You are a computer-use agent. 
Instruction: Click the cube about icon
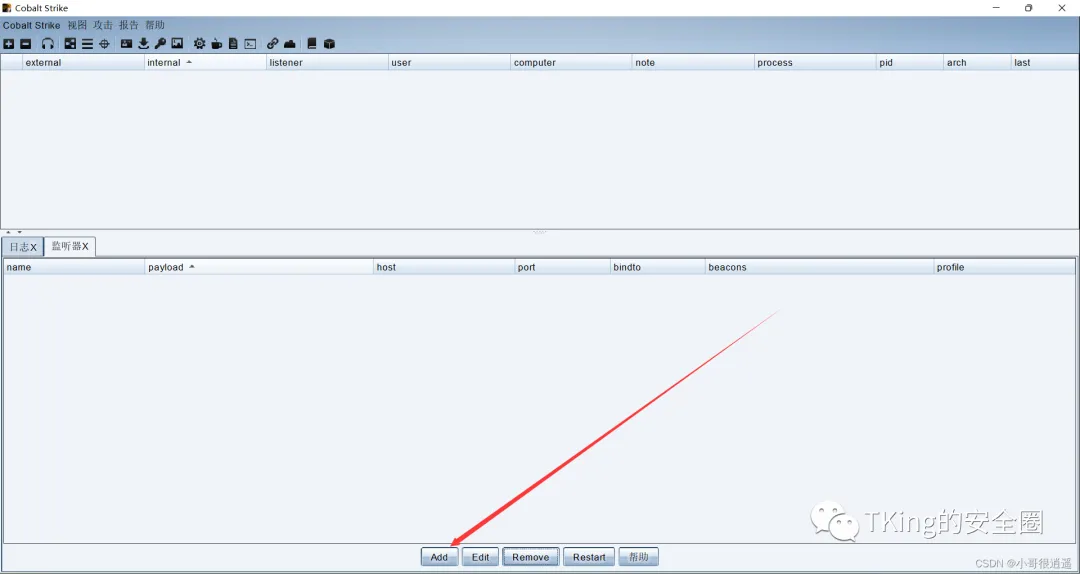click(329, 43)
